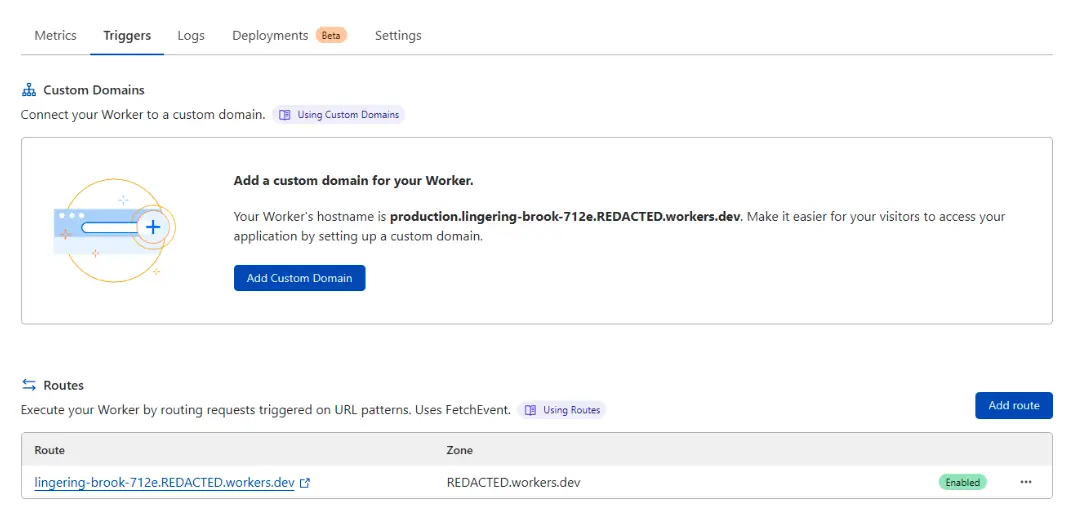Screen dimensions: 1079x531
Task: Open the Using Routes documentation link
Action: coord(562,410)
